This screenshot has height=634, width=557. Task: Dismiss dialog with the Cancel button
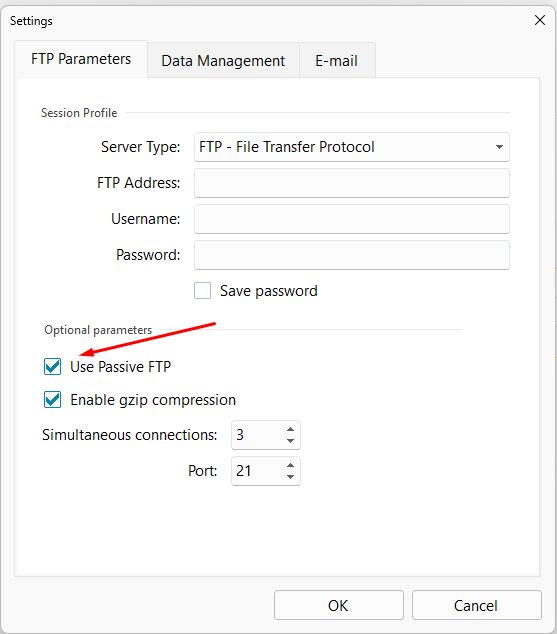477,605
